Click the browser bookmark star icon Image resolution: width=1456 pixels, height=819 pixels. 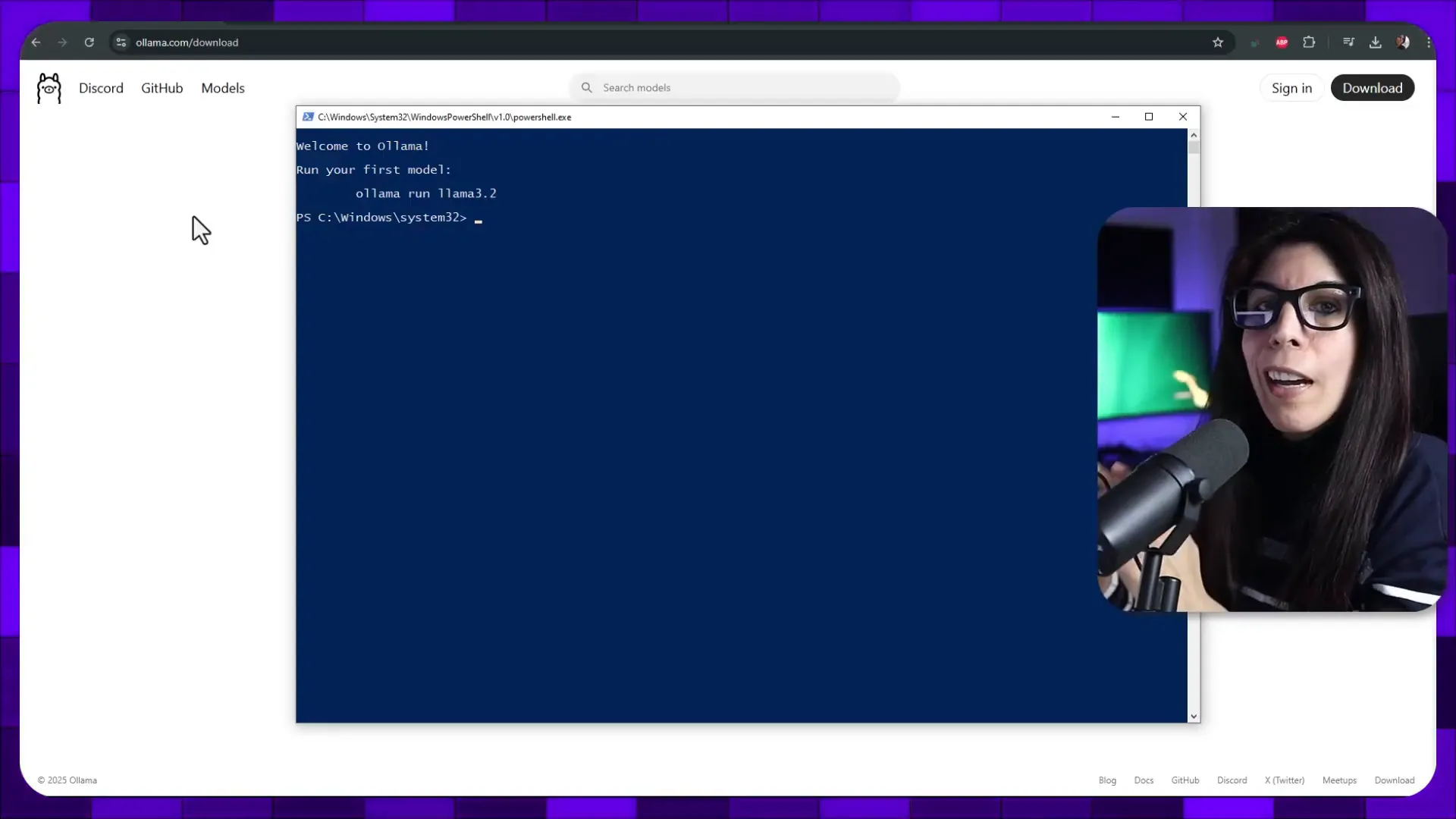pyautogui.click(x=1218, y=42)
